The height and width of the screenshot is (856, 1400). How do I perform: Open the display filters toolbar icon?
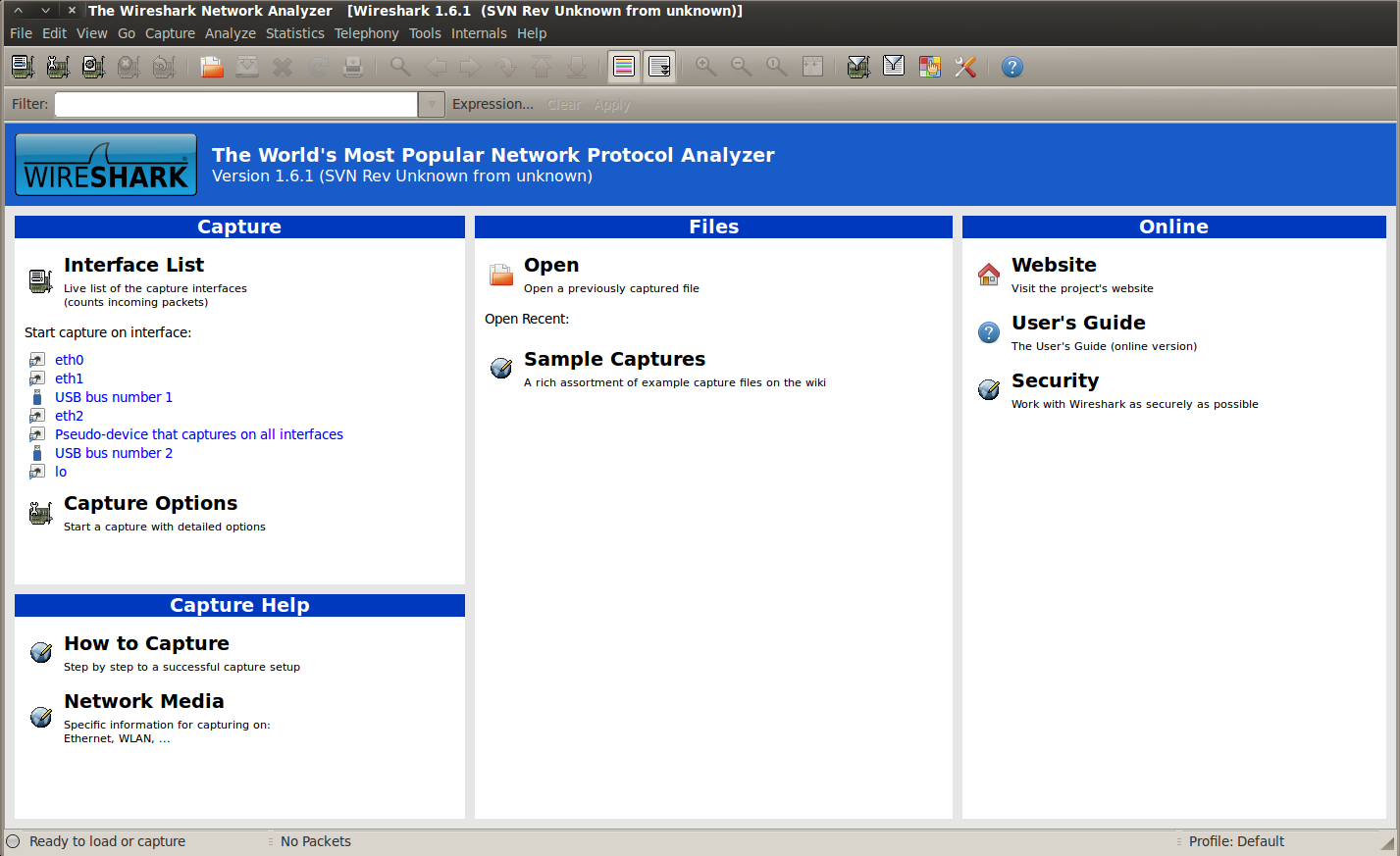click(x=894, y=67)
